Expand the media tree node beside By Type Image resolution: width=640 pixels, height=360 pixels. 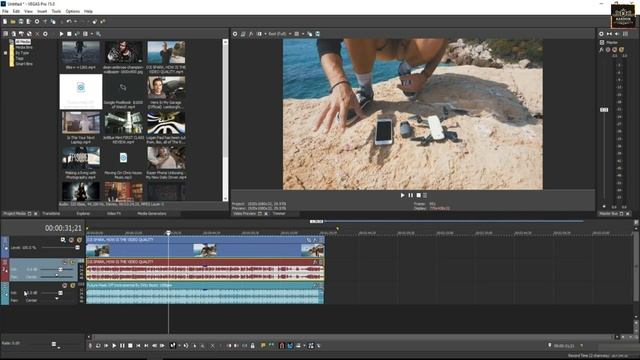[6, 53]
